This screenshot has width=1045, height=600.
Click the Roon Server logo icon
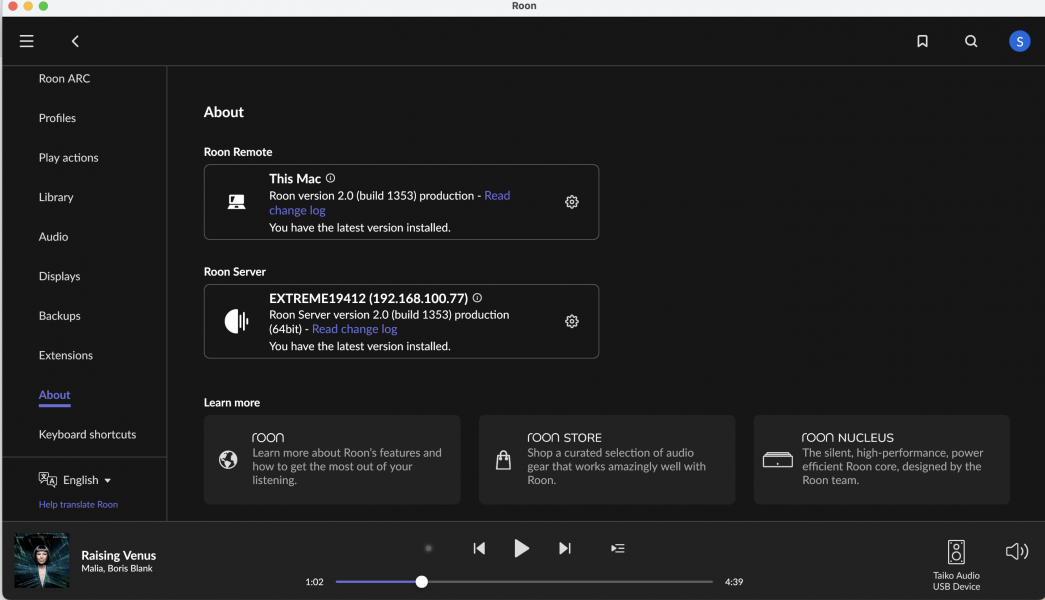(237, 321)
